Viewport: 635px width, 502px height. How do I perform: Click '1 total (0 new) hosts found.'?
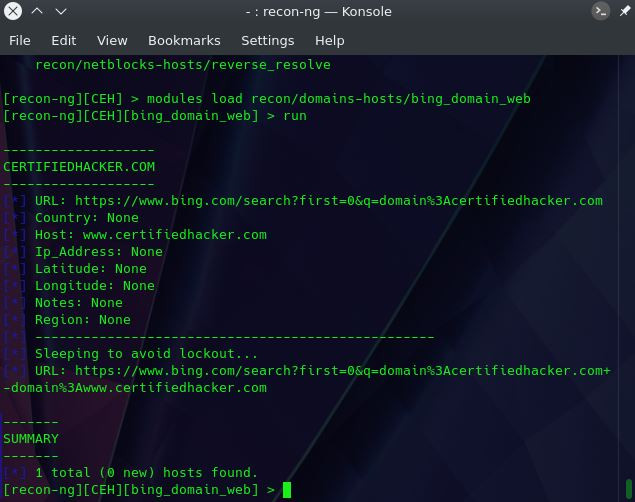coord(146,473)
